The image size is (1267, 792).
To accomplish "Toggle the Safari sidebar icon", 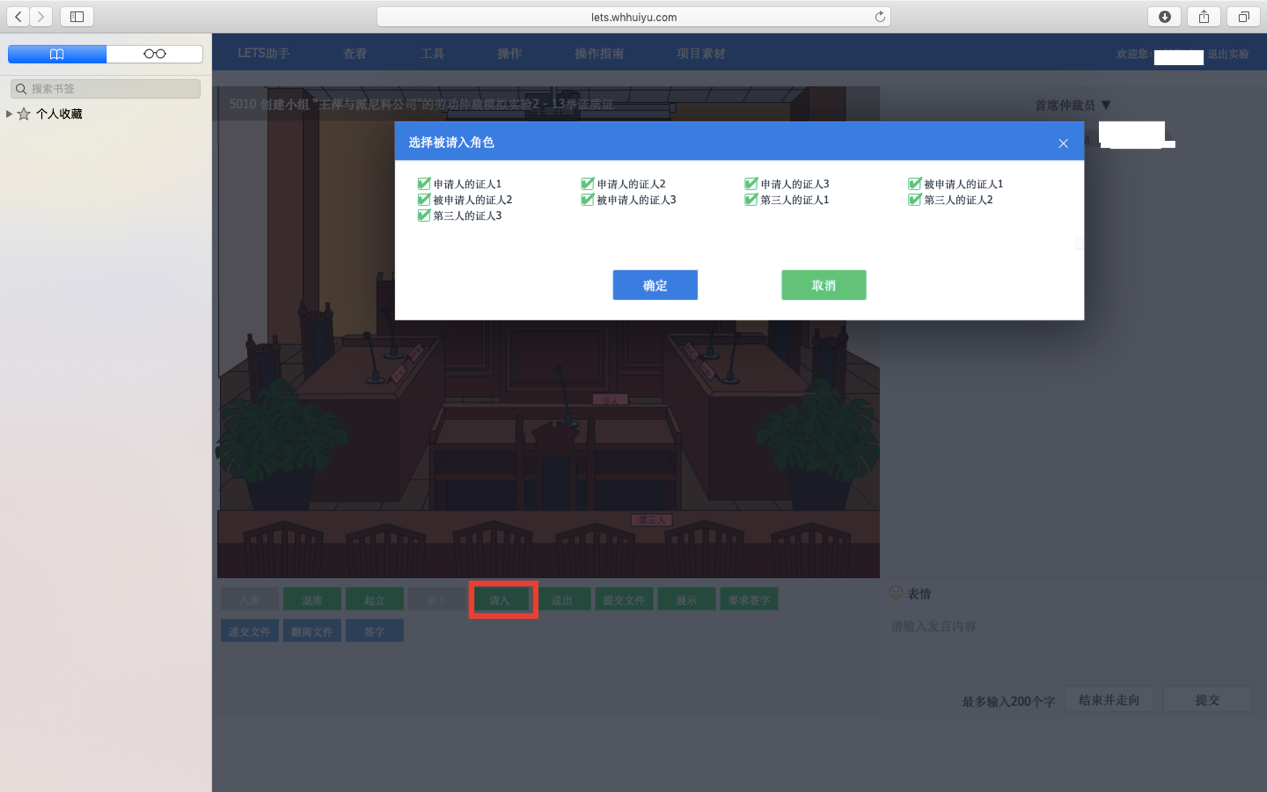I will tap(76, 17).
